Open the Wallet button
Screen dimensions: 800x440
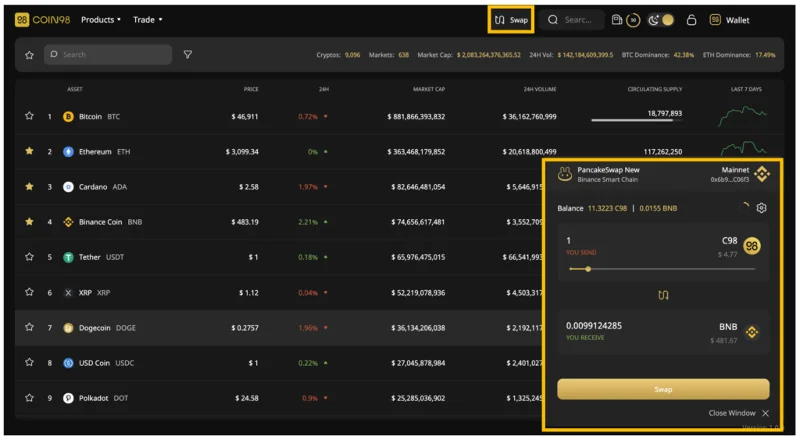[730, 20]
